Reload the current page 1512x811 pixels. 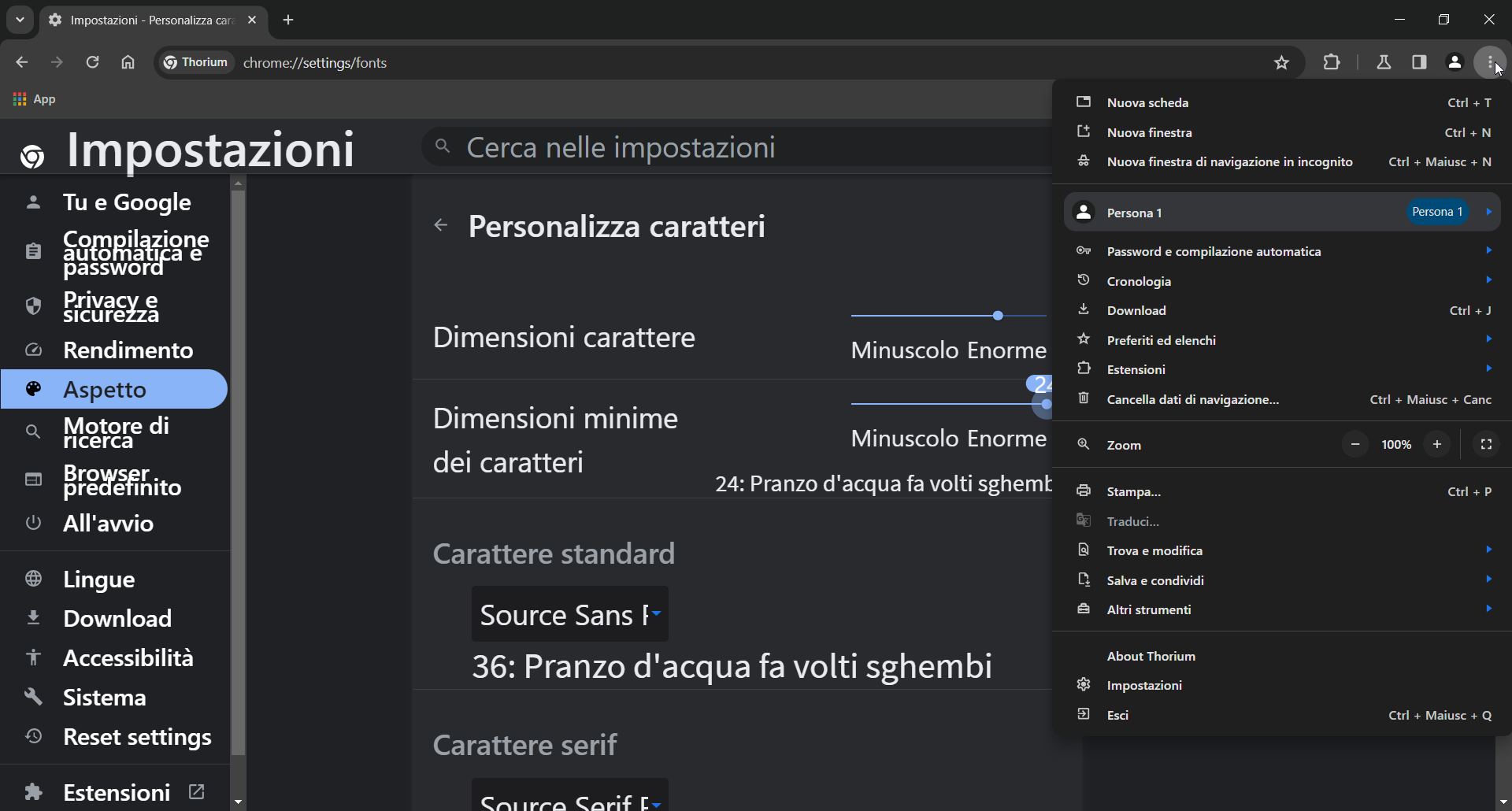(92, 62)
